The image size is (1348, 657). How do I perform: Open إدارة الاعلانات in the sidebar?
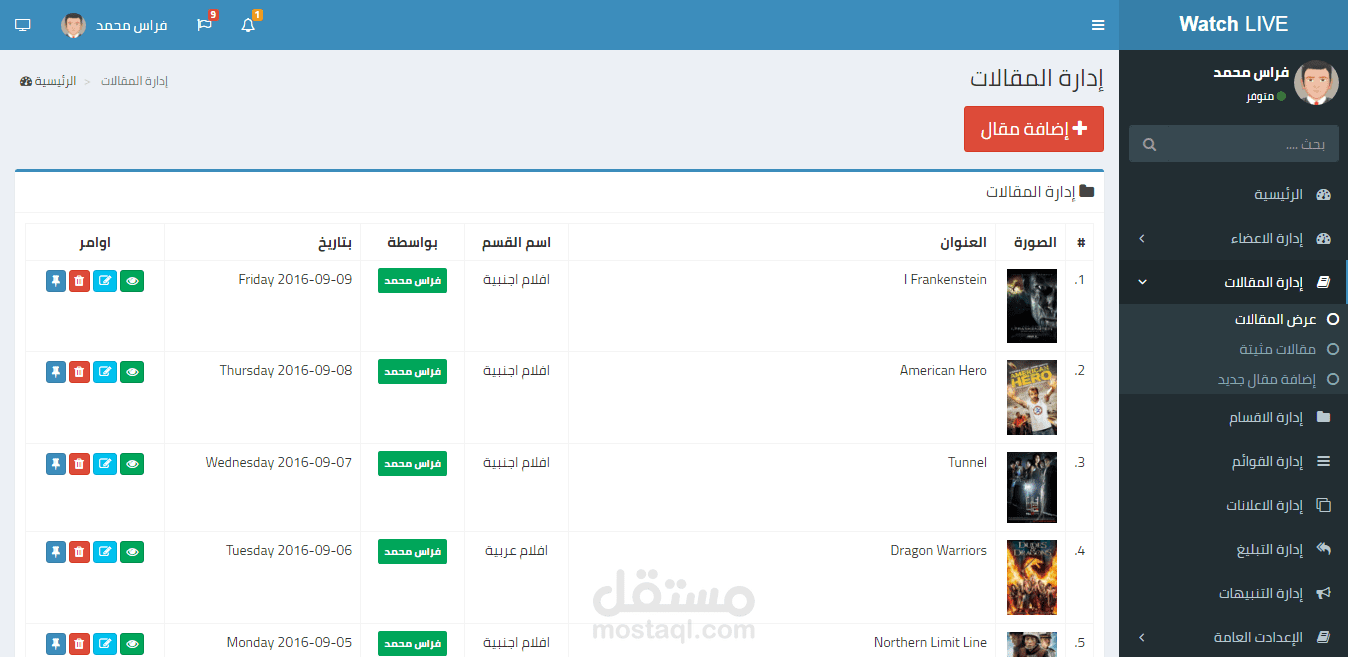[1233, 505]
